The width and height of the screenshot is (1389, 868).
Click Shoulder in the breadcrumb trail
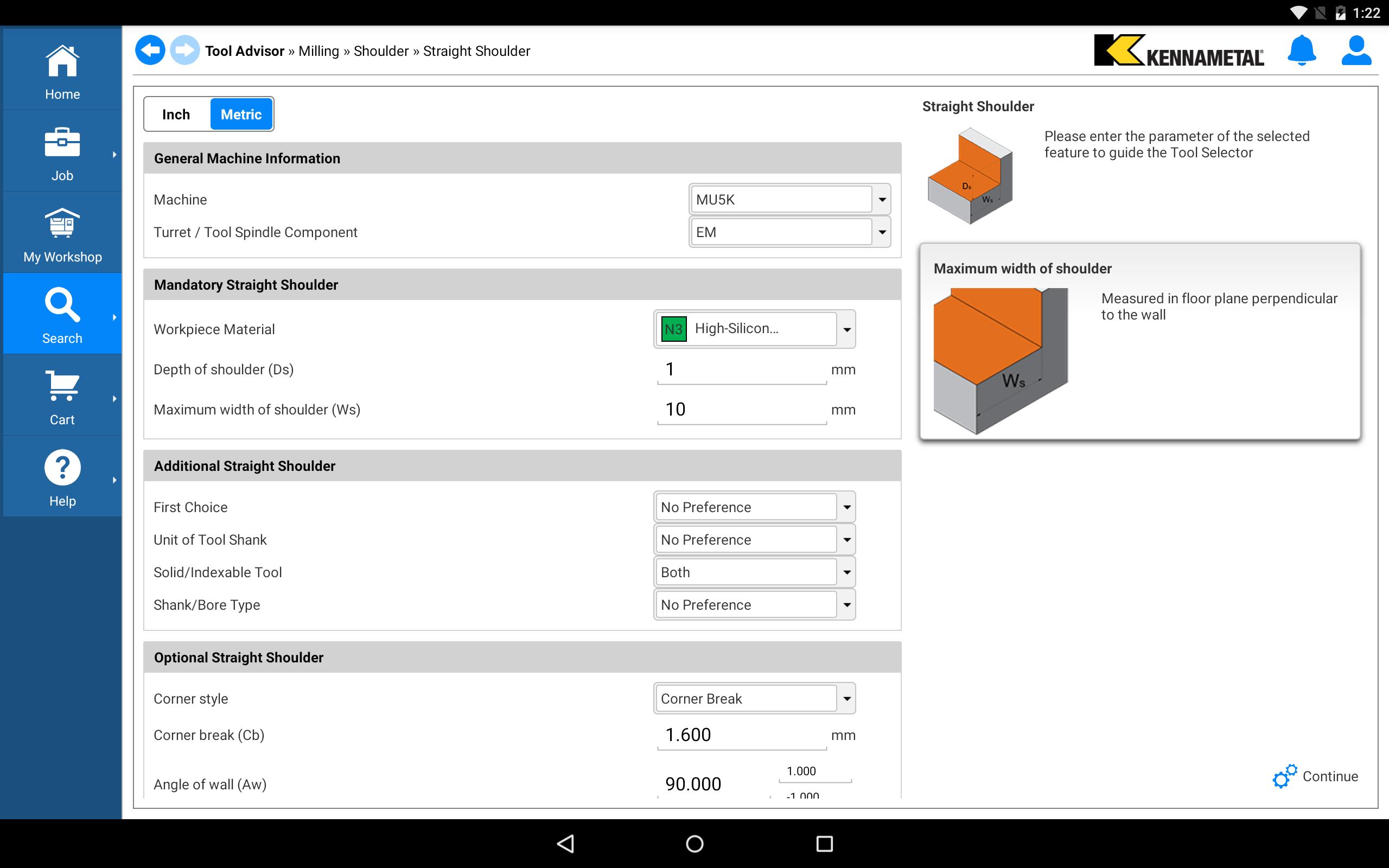click(x=380, y=51)
